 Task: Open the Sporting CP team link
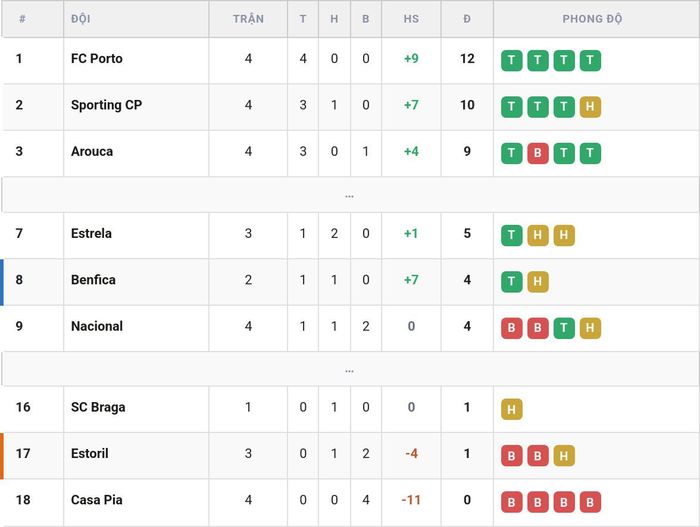tap(107, 105)
